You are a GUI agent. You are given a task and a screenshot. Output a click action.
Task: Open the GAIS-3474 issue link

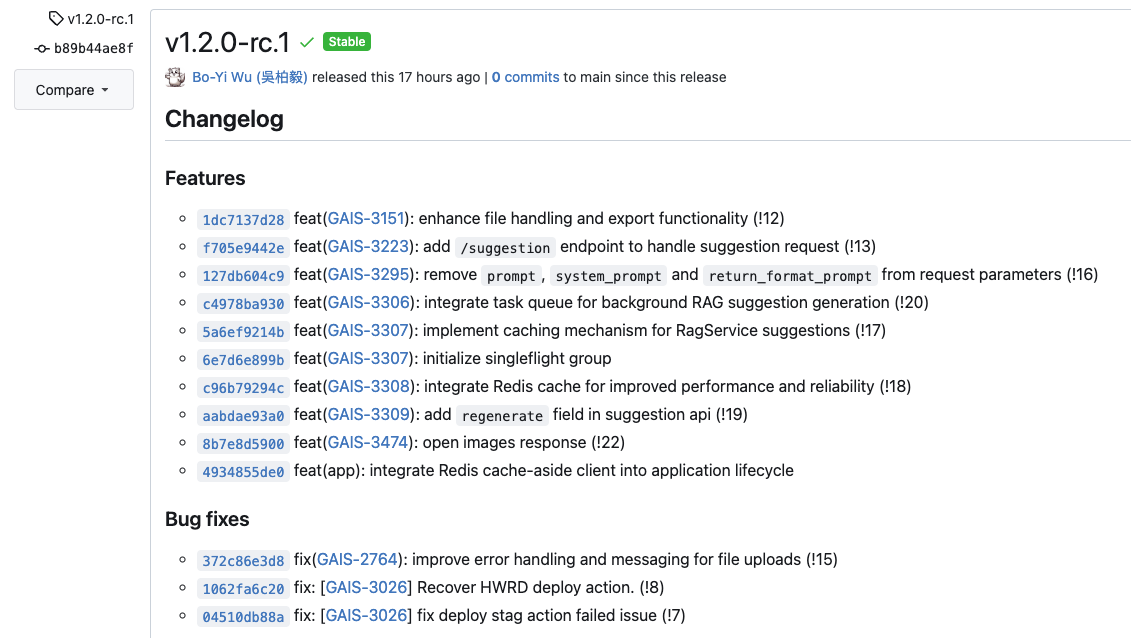(x=368, y=442)
